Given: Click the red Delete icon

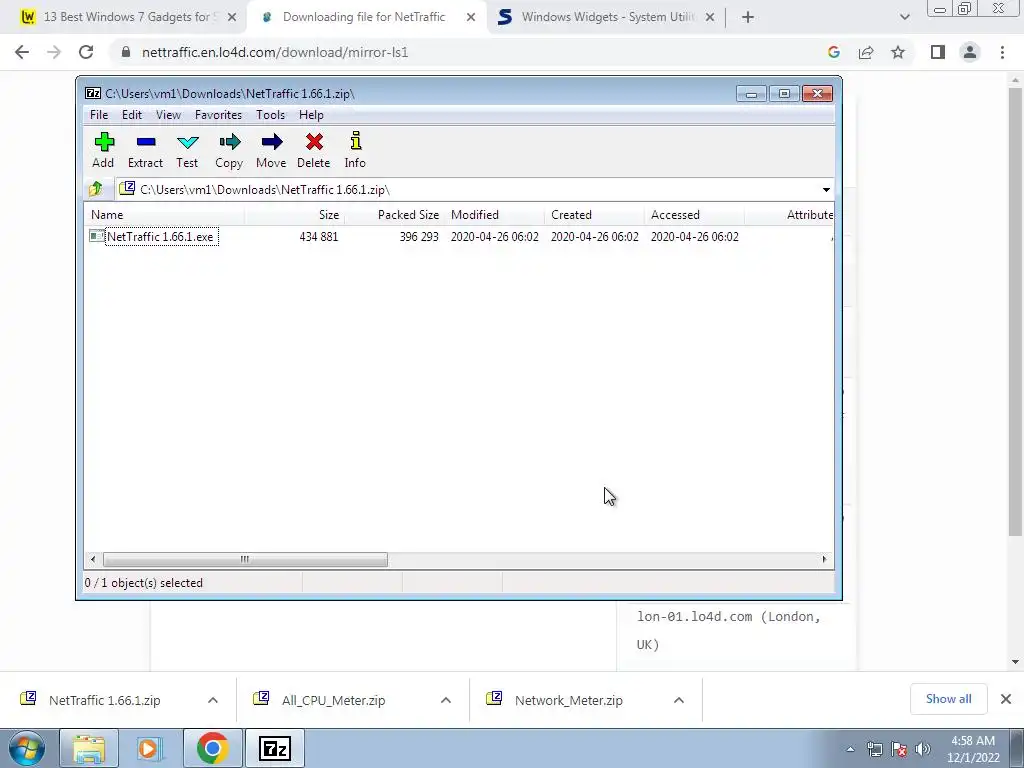Looking at the screenshot, I should (x=314, y=142).
